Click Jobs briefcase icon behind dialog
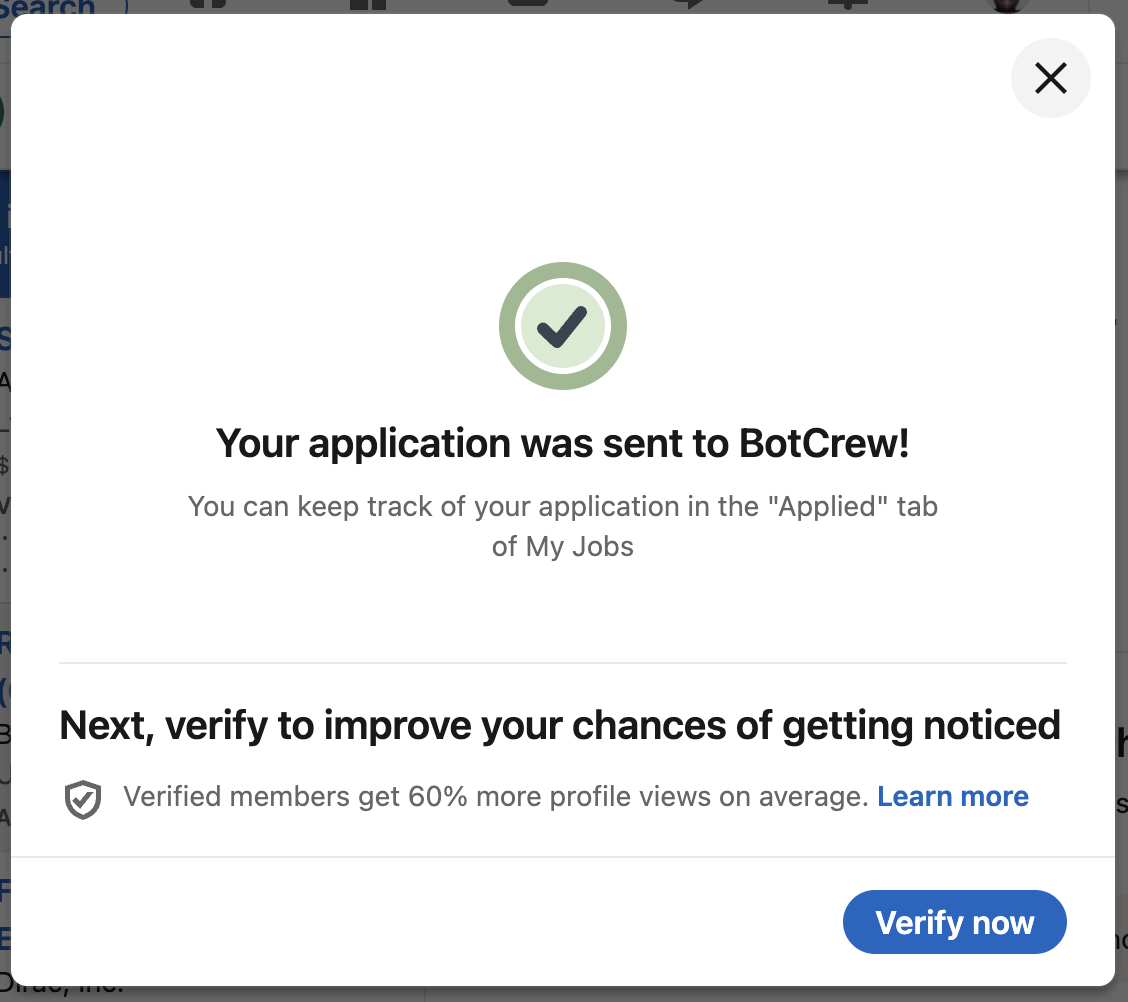The width and height of the screenshot is (1128, 1002). (528, 4)
